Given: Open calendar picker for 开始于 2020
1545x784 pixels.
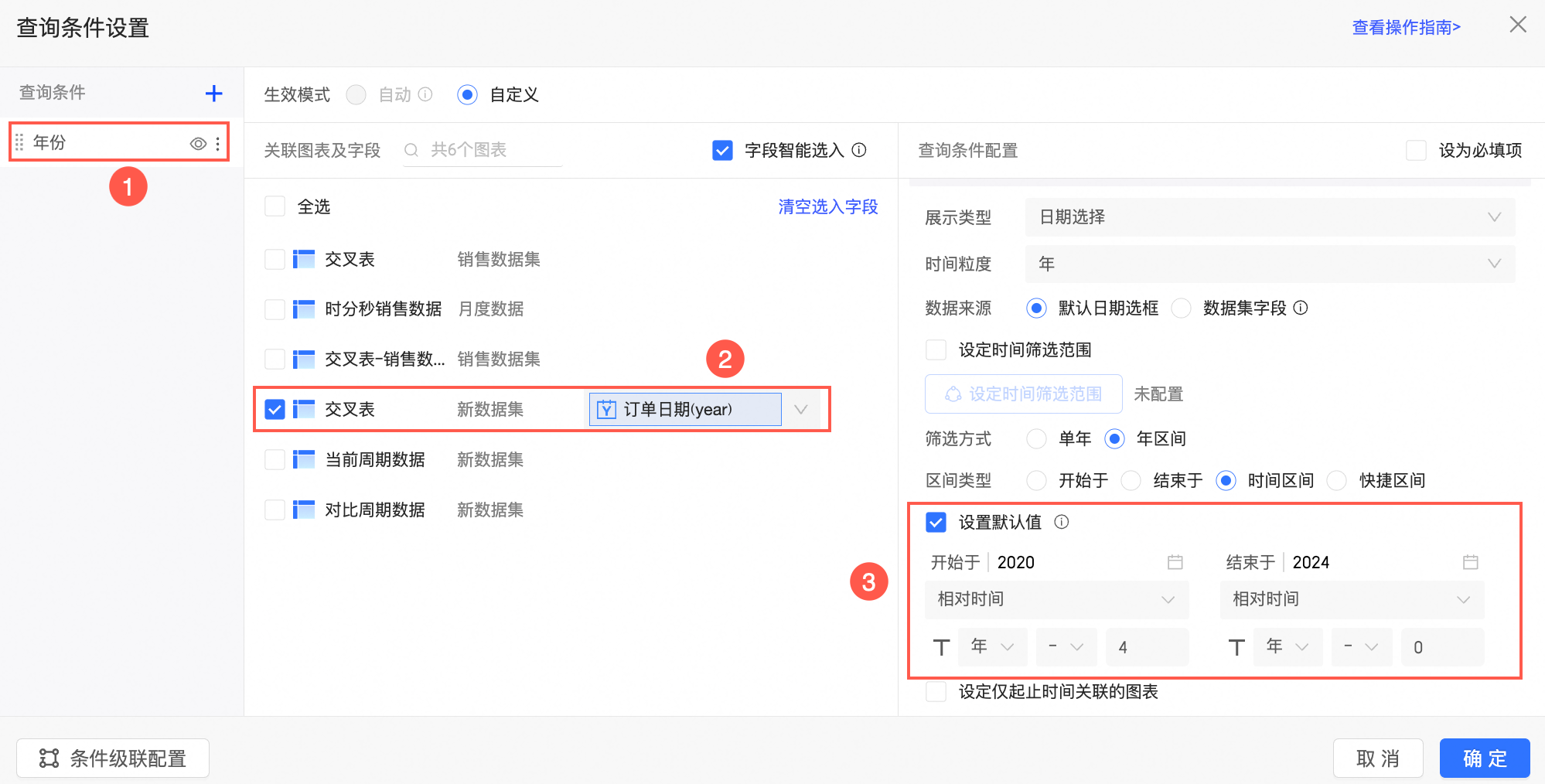Looking at the screenshot, I should 1175,562.
